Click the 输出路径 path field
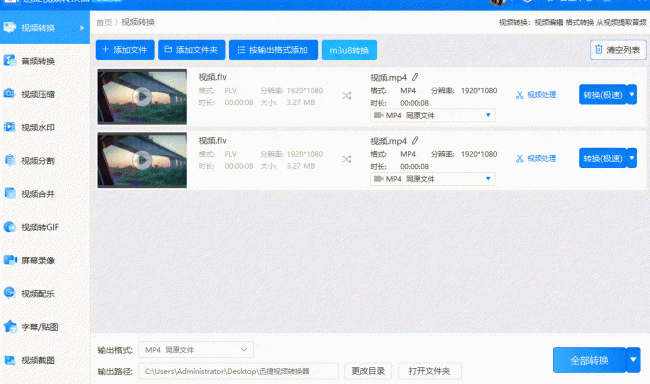The height and width of the screenshot is (384, 650). click(x=238, y=371)
